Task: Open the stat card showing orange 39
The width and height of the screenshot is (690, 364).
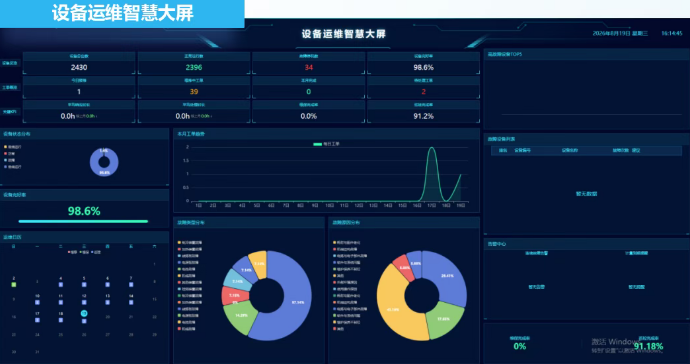Action: tap(194, 88)
